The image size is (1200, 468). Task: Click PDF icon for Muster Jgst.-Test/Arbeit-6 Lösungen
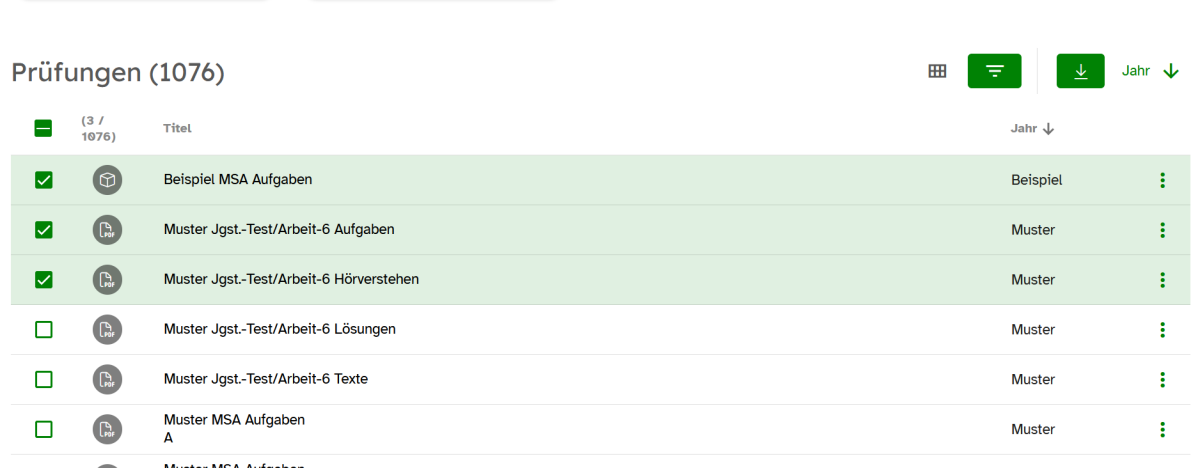[108, 330]
